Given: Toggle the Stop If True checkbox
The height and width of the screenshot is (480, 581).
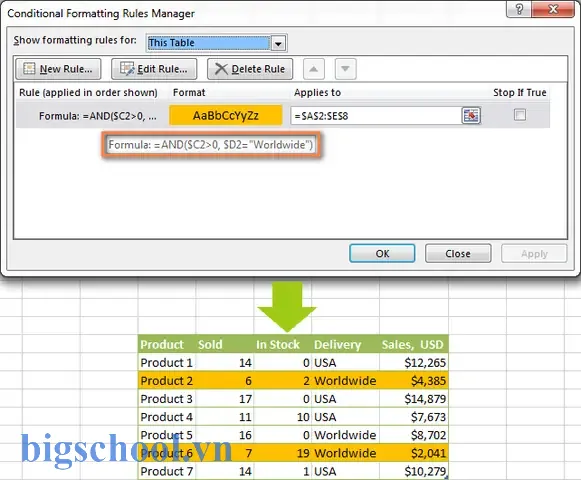Looking at the screenshot, I should pyautogui.click(x=520, y=115).
